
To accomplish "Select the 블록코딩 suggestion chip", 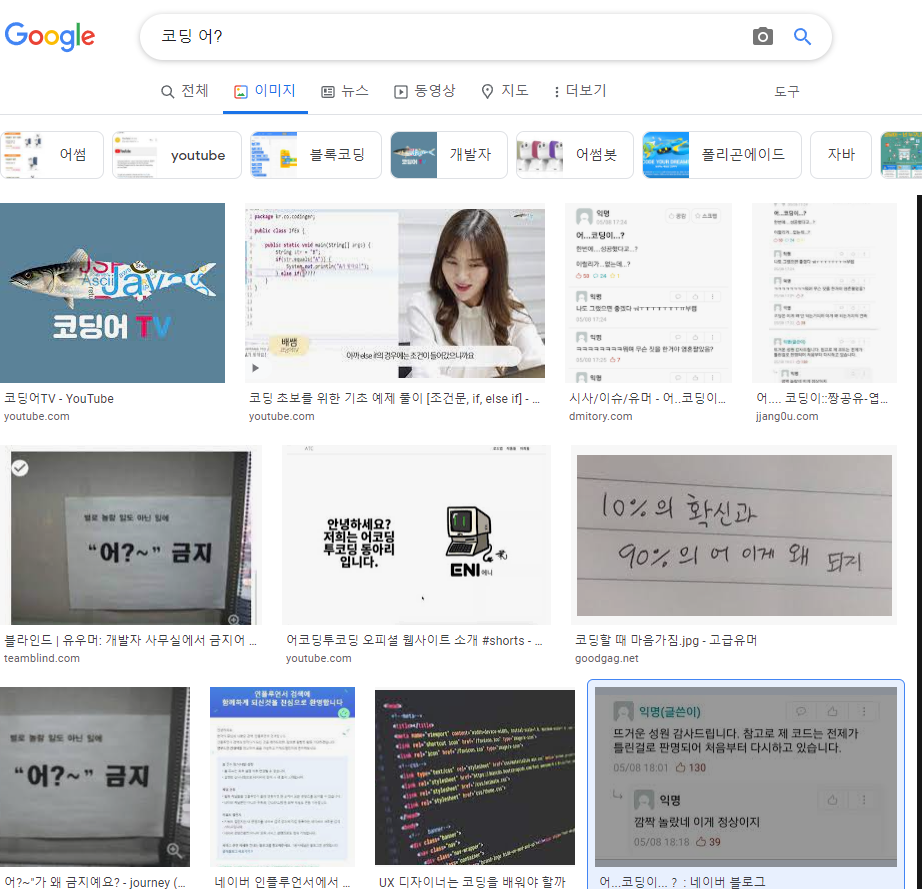I will [x=316, y=155].
